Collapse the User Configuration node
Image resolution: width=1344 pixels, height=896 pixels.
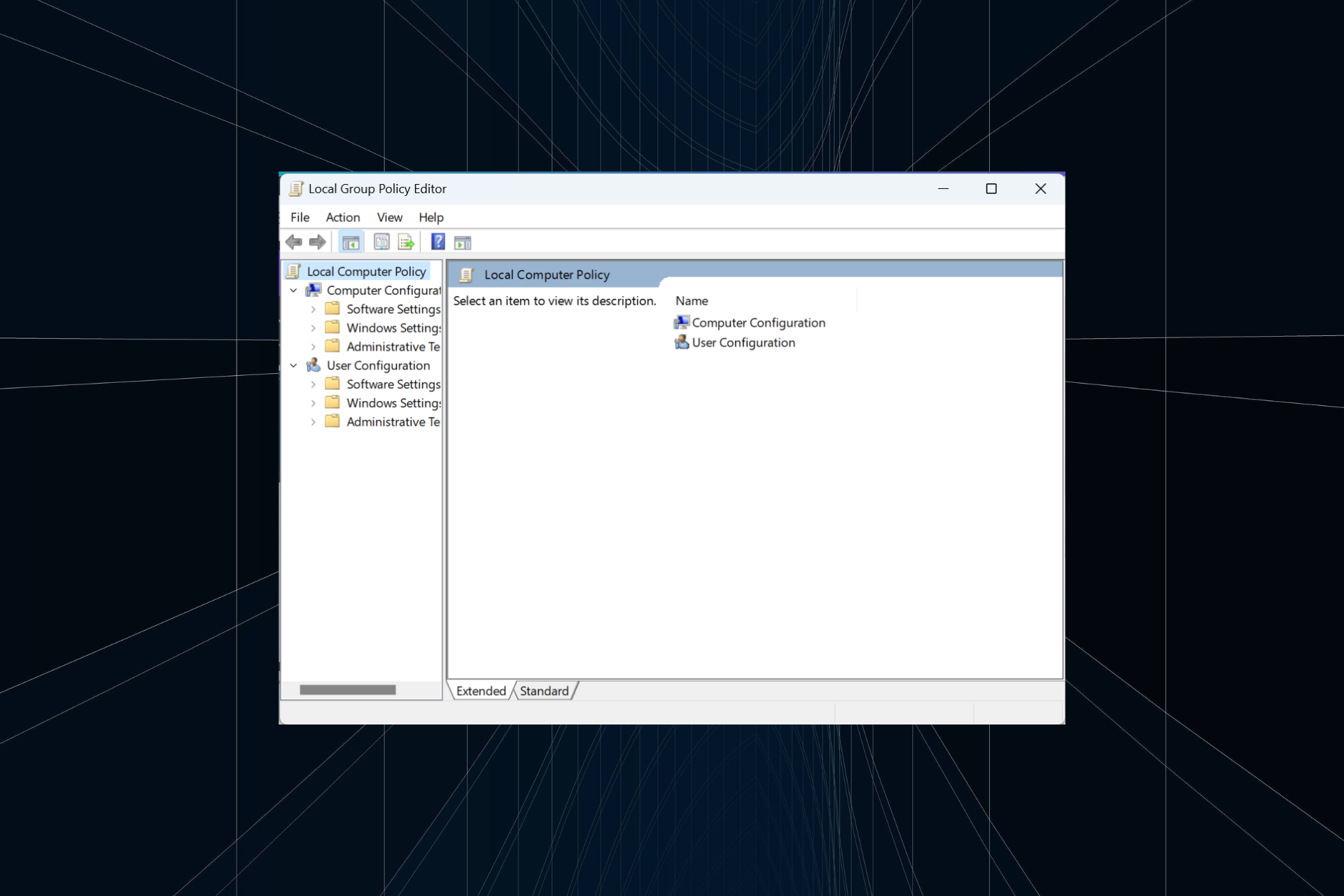[x=294, y=365]
